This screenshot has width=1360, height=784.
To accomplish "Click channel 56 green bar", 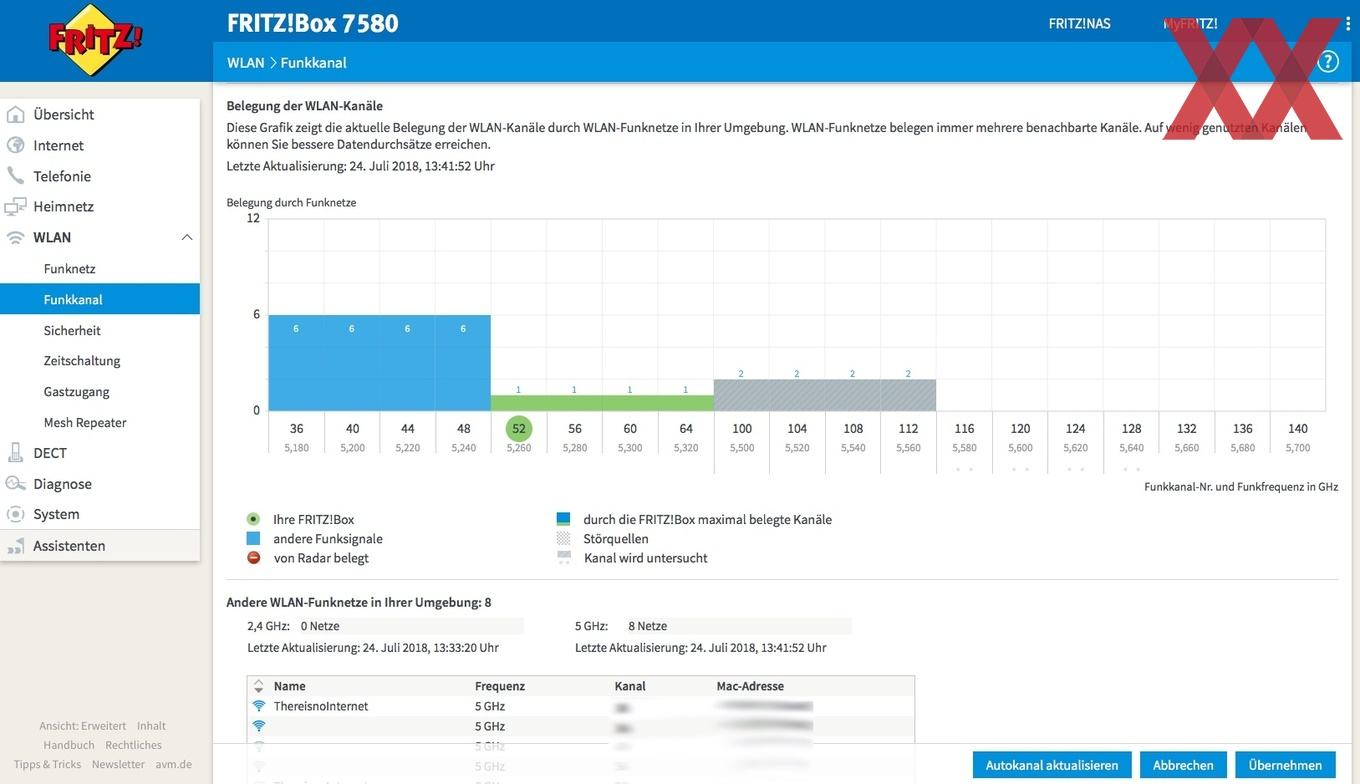I will tap(574, 403).
